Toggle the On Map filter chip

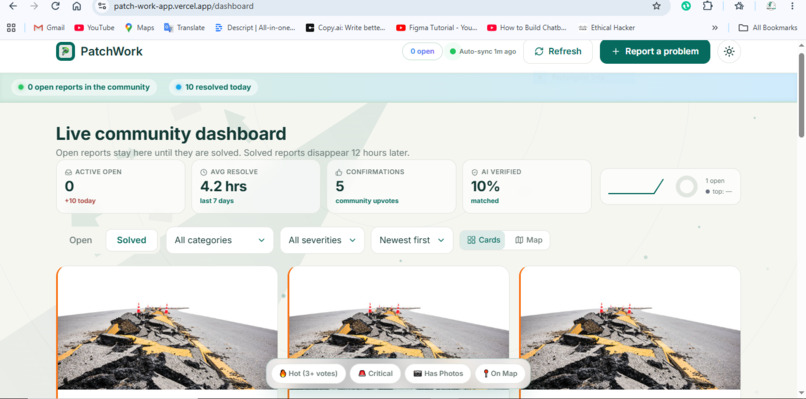[x=500, y=374]
